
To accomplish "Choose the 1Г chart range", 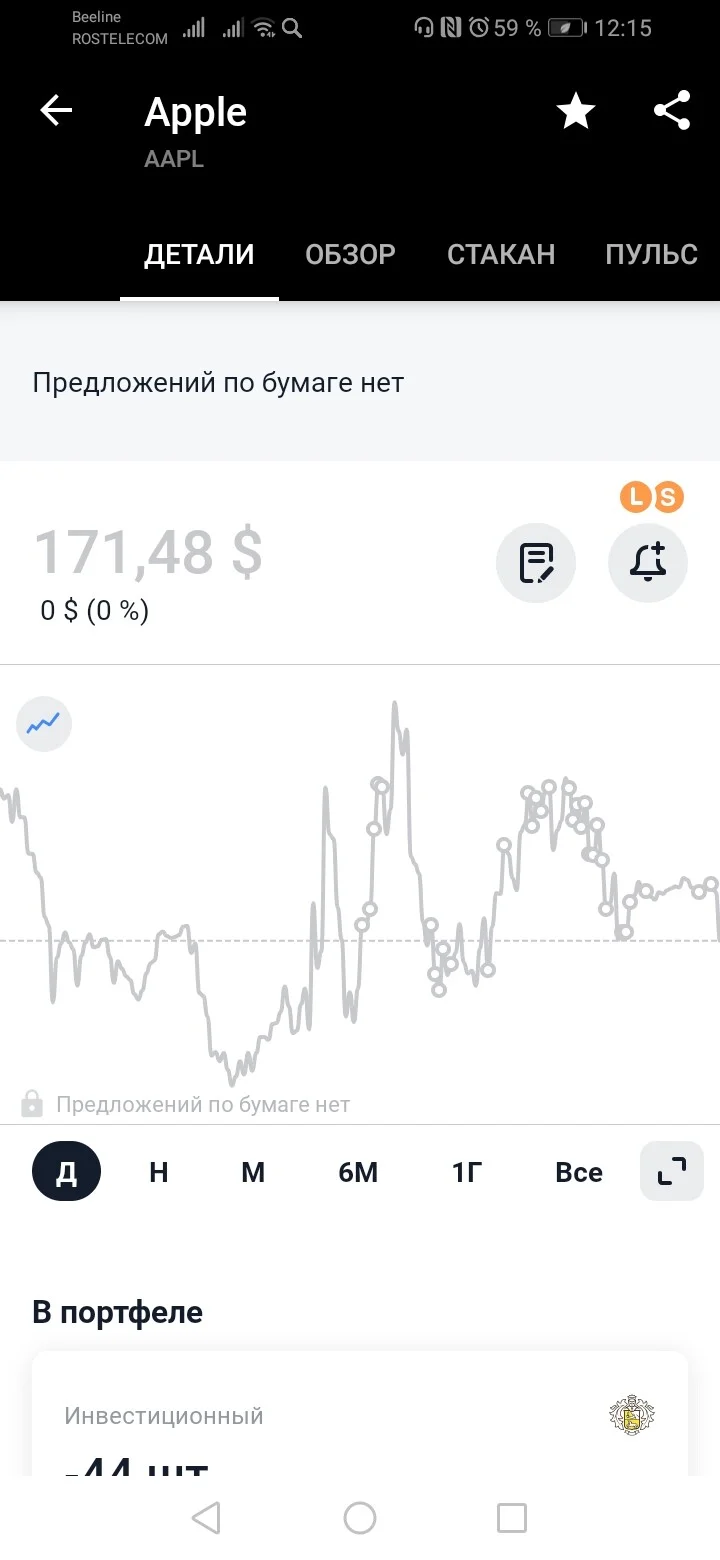I will pyautogui.click(x=467, y=1171).
